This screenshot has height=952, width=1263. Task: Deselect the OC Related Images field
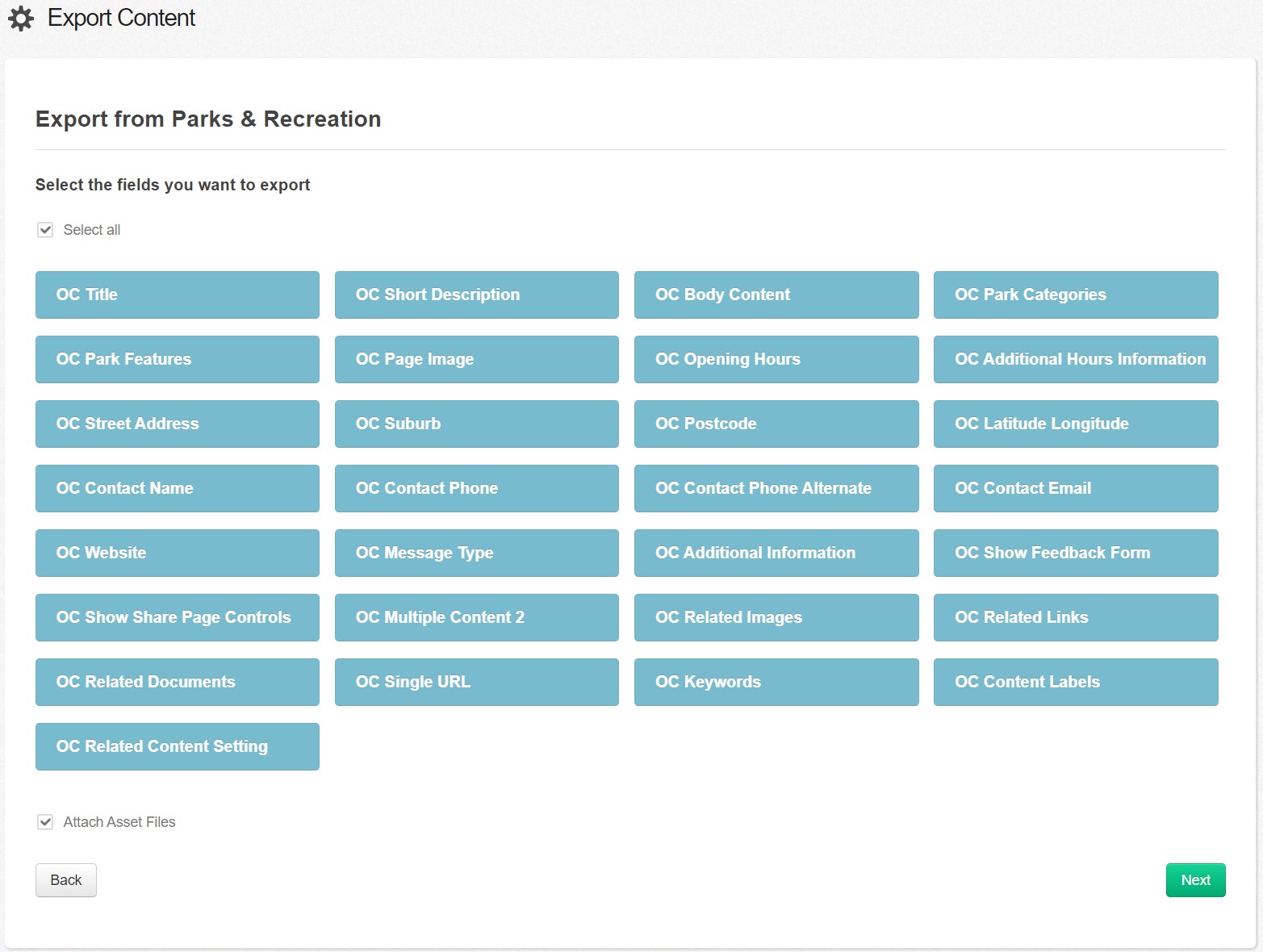click(x=776, y=617)
